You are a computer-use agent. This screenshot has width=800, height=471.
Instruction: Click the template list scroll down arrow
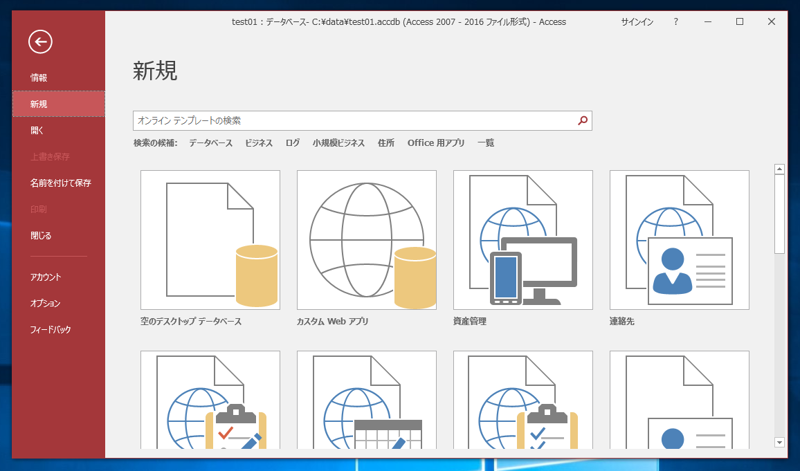tap(779, 442)
